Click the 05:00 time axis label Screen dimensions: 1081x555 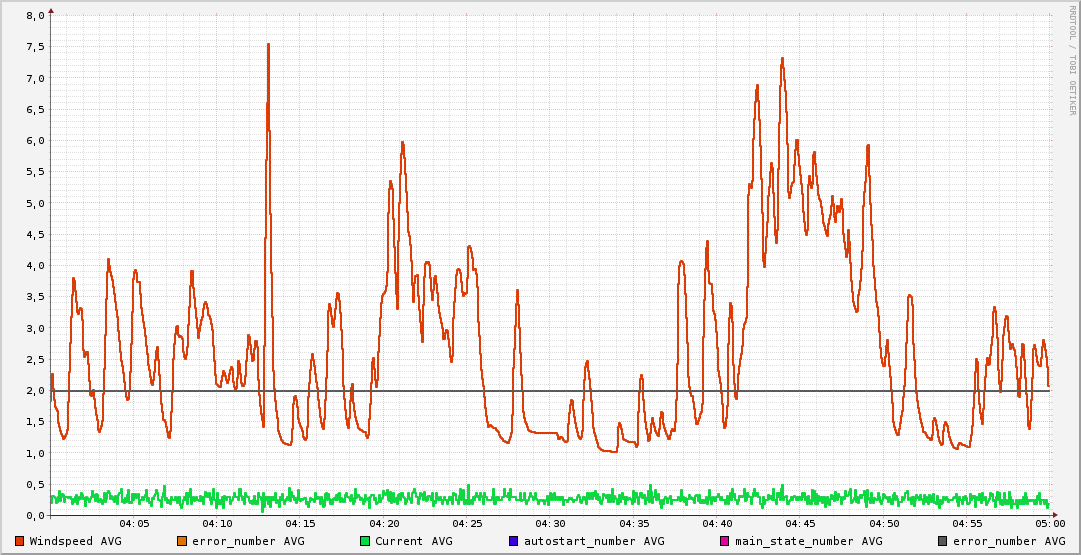1049,524
